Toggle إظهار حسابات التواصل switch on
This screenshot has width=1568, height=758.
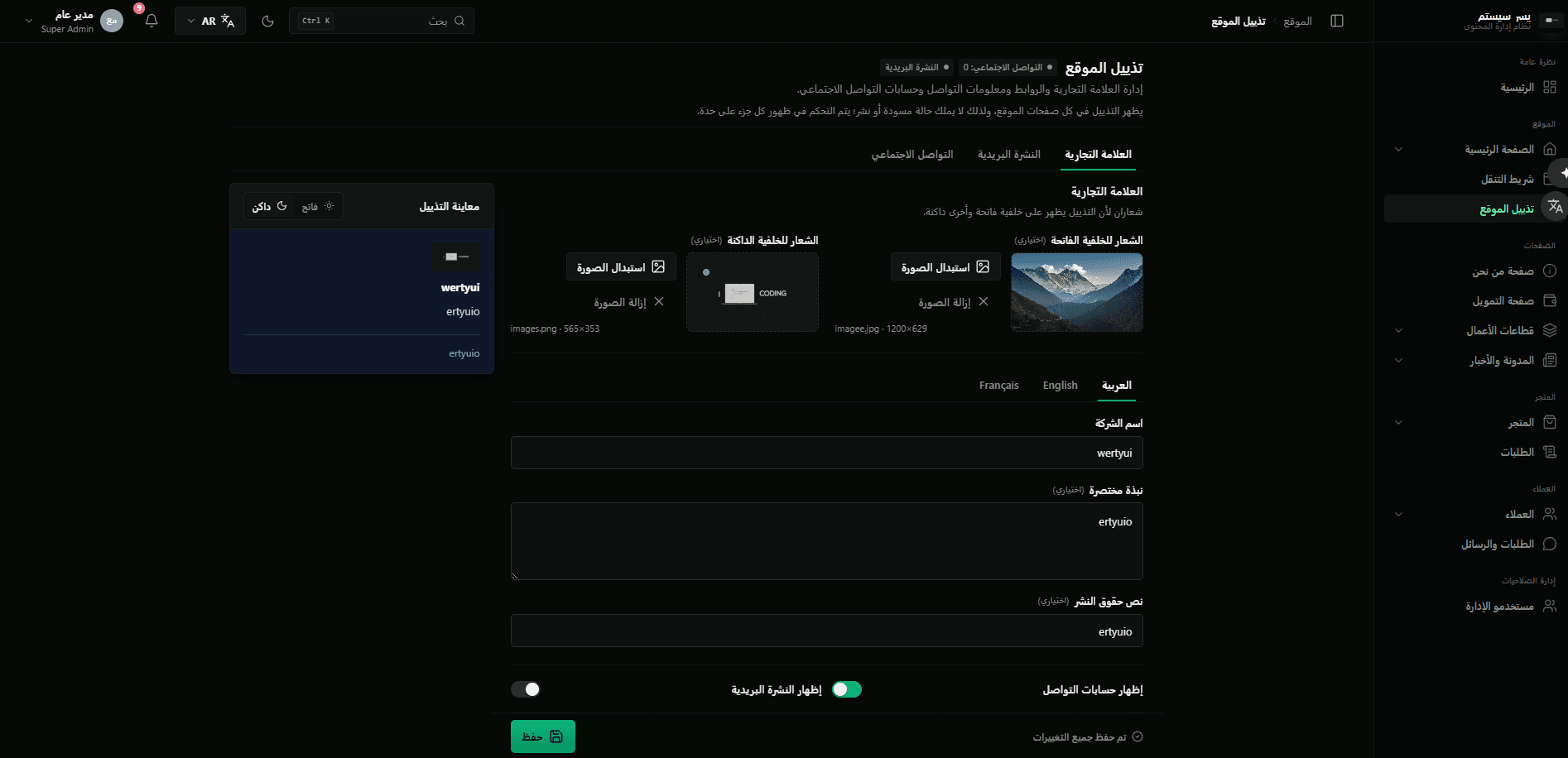(x=847, y=689)
